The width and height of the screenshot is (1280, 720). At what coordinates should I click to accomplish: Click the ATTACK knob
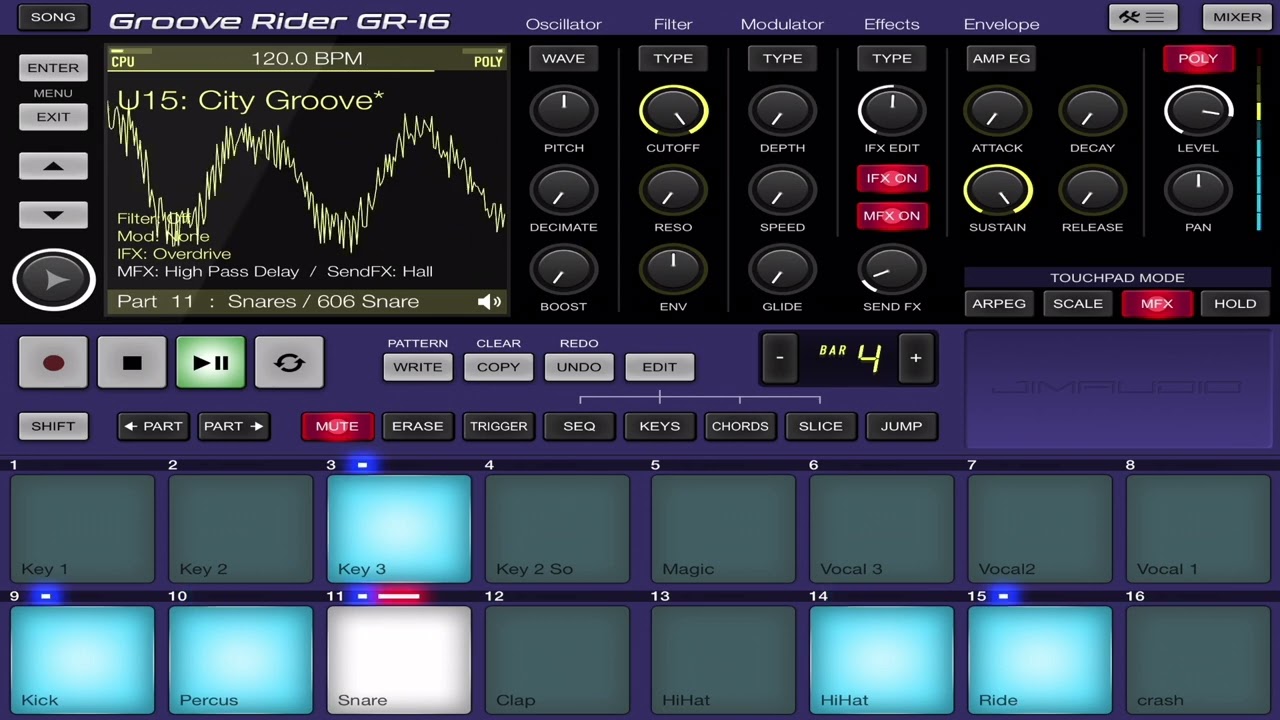tap(997, 111)
